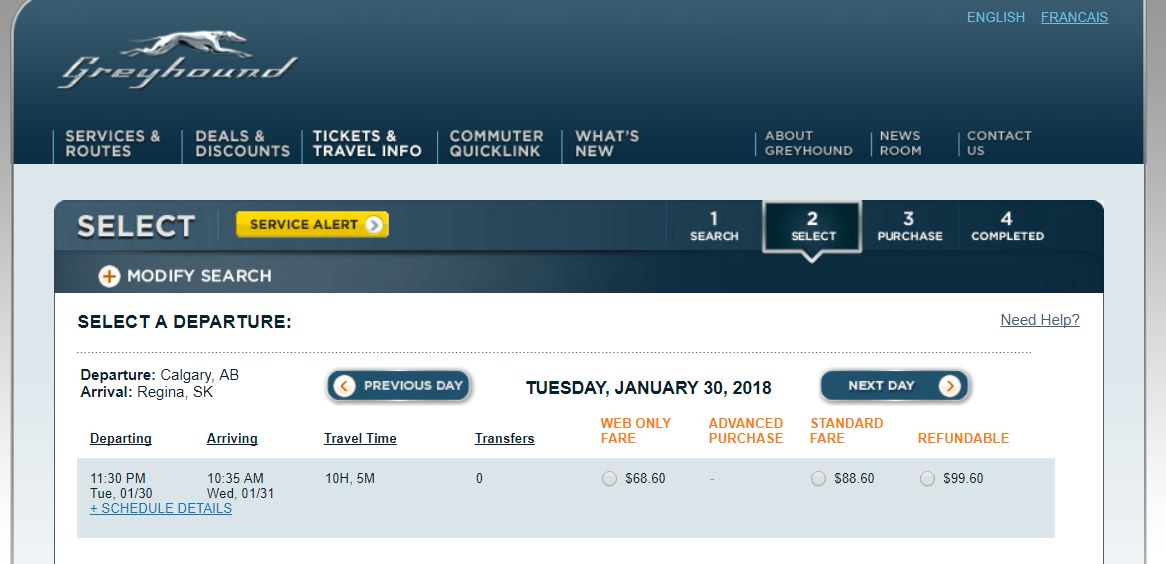Click the Service Alert arrow icon
This screenshot has width=1166, height=564.
pos(374,225)
